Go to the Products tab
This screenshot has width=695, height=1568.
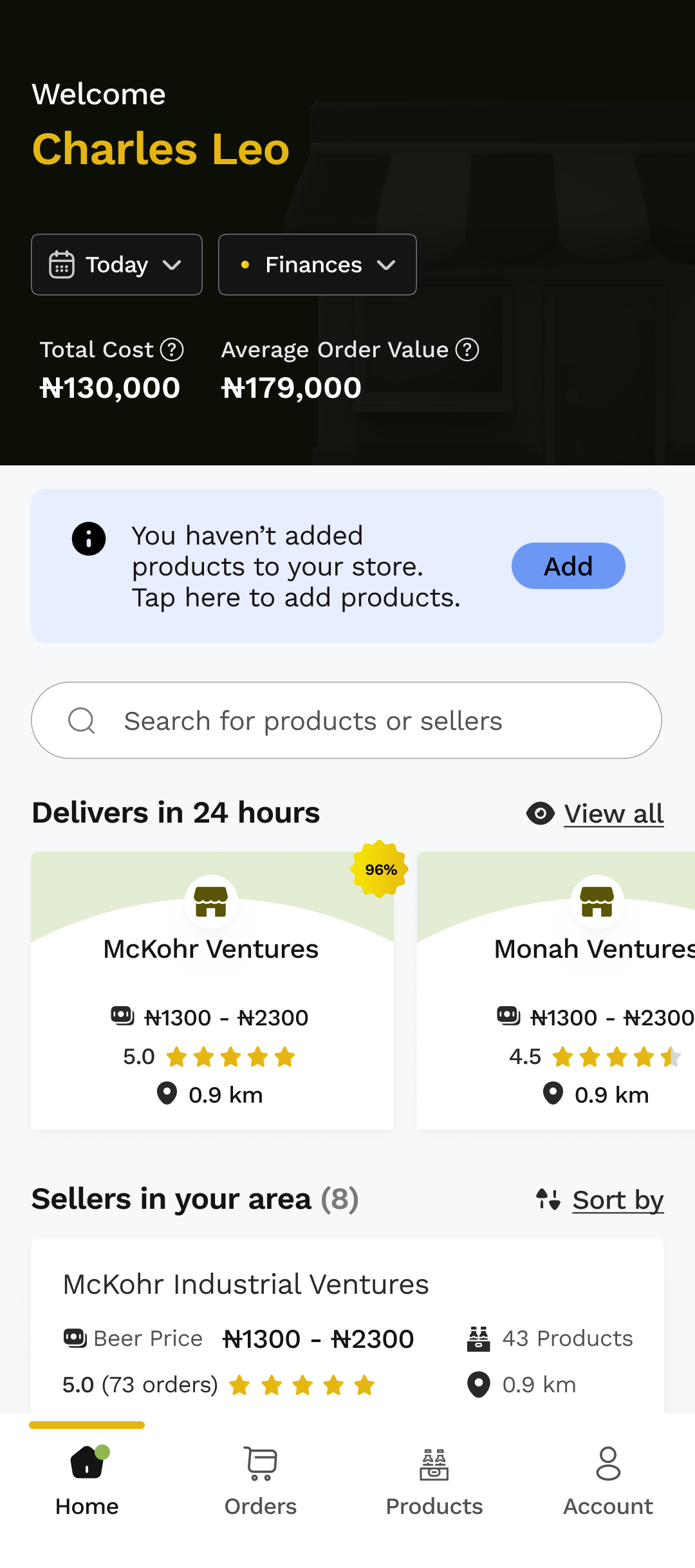coord(434,1479)
